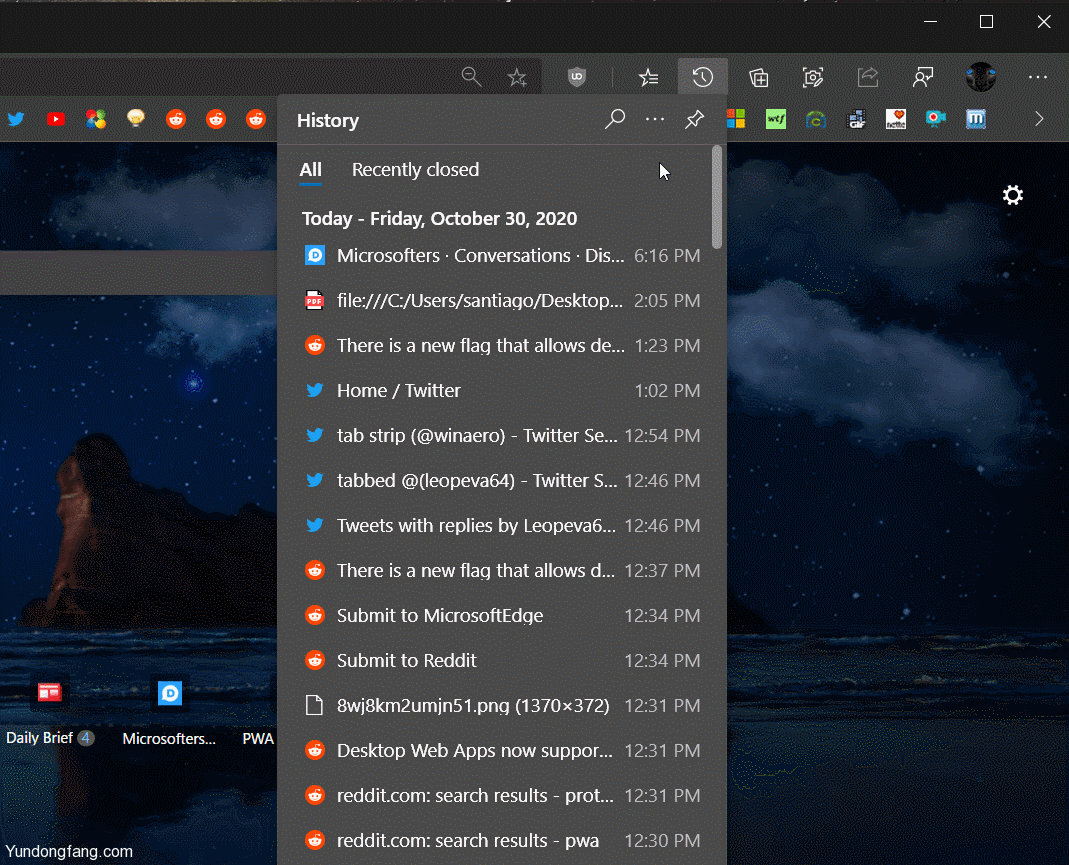
Task: Open Home / Twitter history entry
Action: coord(399,391)
